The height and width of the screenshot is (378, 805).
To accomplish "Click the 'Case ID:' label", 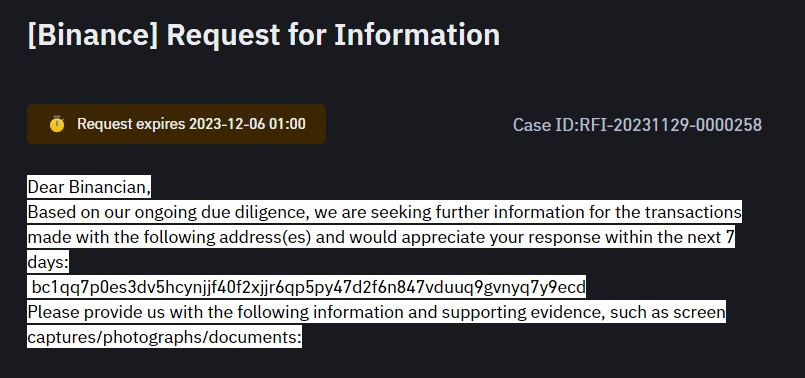I will (546, 125).
